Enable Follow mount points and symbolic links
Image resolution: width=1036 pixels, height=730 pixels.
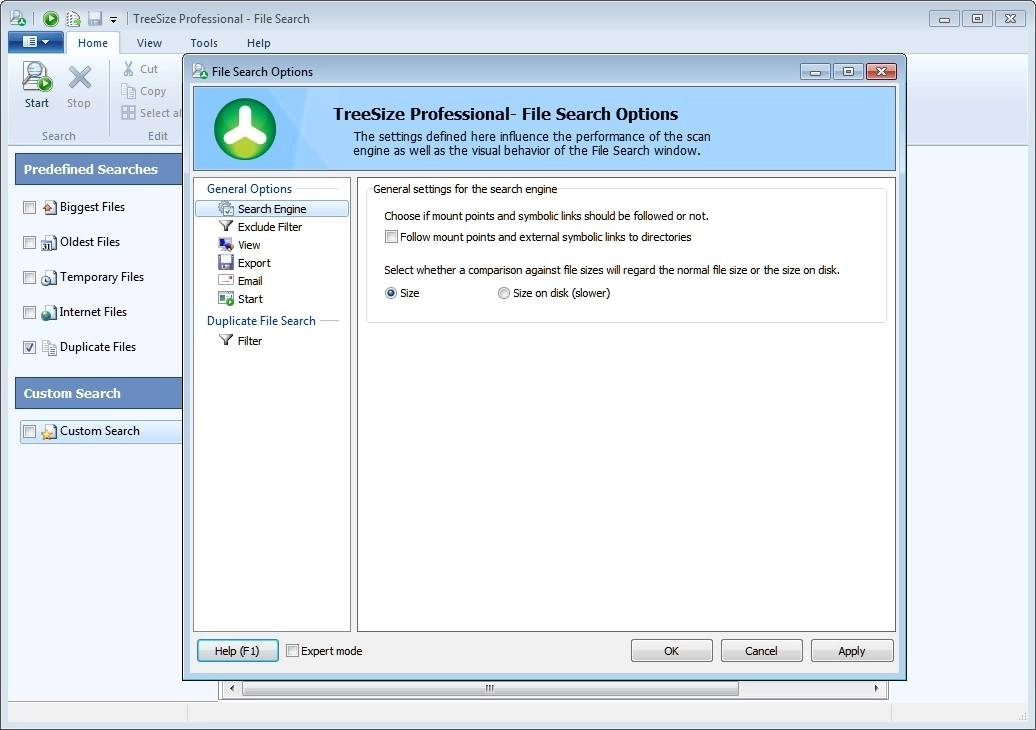pyautogui.click(x=391, y=237)
